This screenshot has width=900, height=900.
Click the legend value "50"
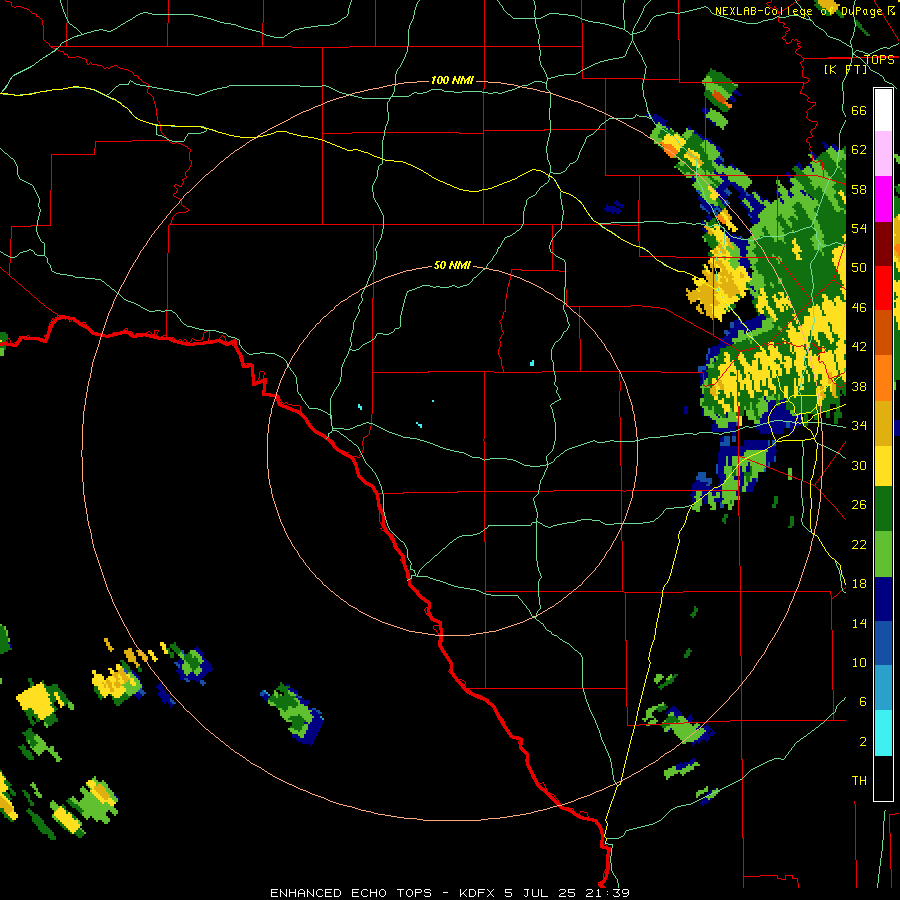[859, 268]
